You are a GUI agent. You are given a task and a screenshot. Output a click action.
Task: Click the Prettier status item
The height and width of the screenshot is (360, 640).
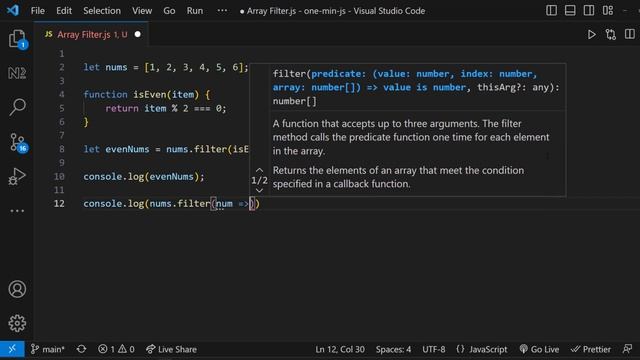591,349
